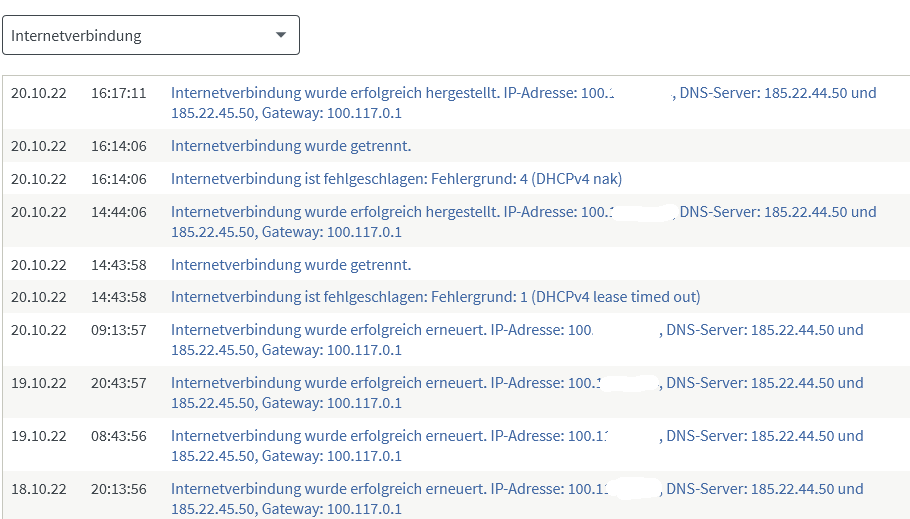Open the DHCPv4 lease timed out message
This screenshot has width=910, height=519.
click(435, 297)
